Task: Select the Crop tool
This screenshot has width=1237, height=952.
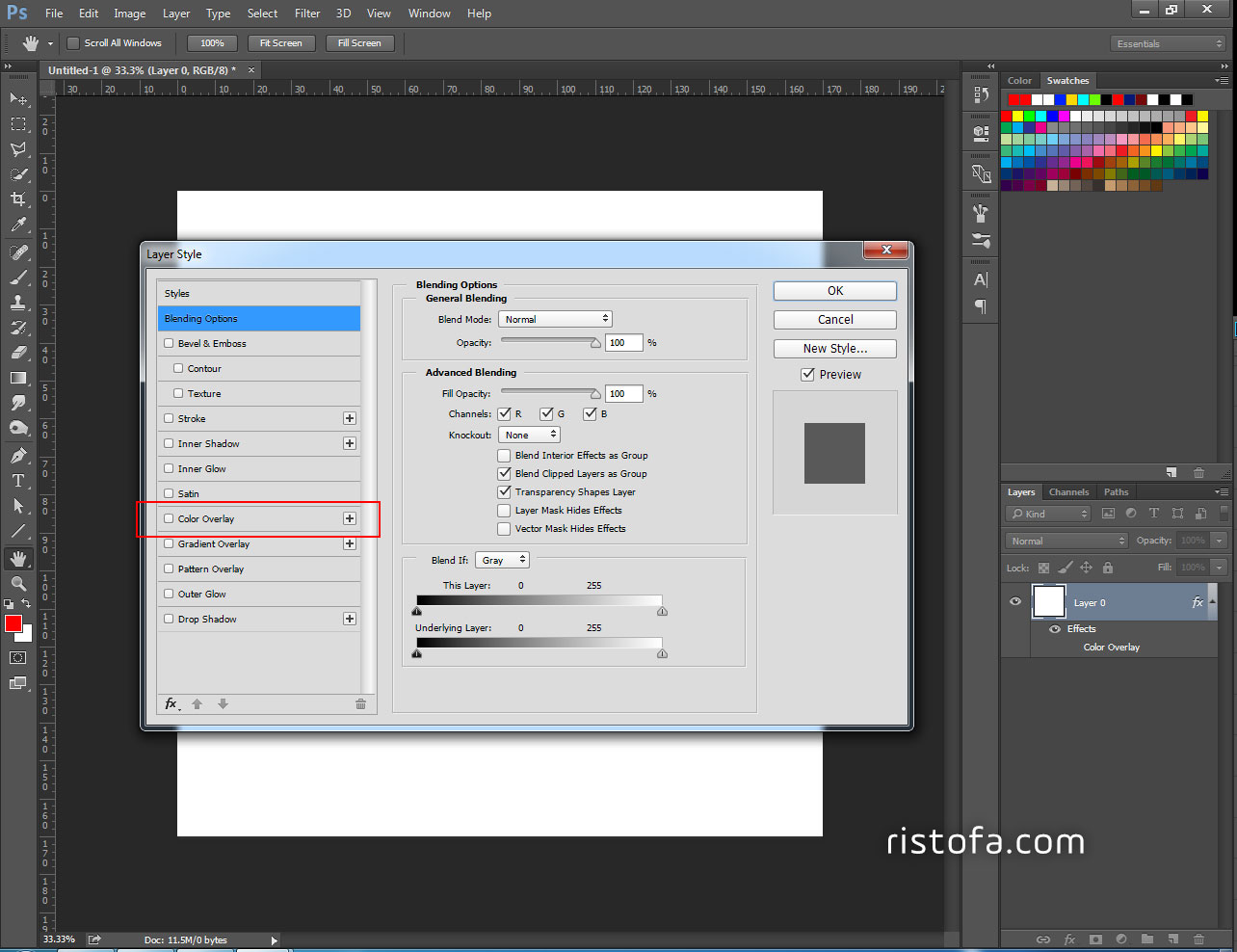Action: (18, 199)
